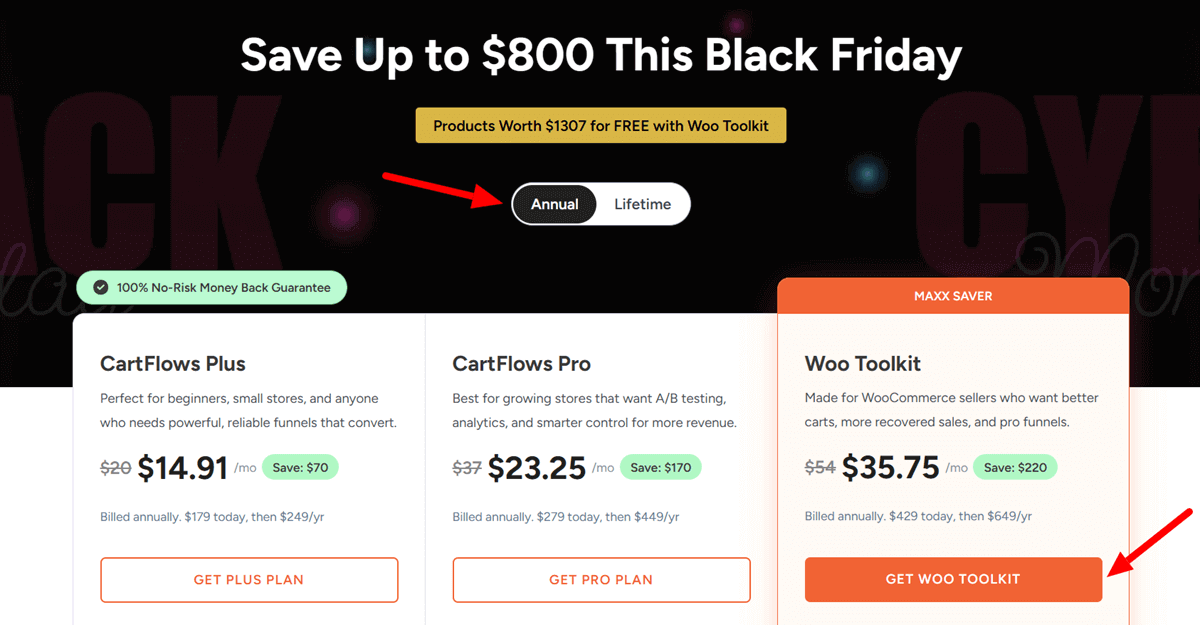Click the CartFlows Plus plan title
Screen dimensions: 1200x625
(x=172, y=364)
